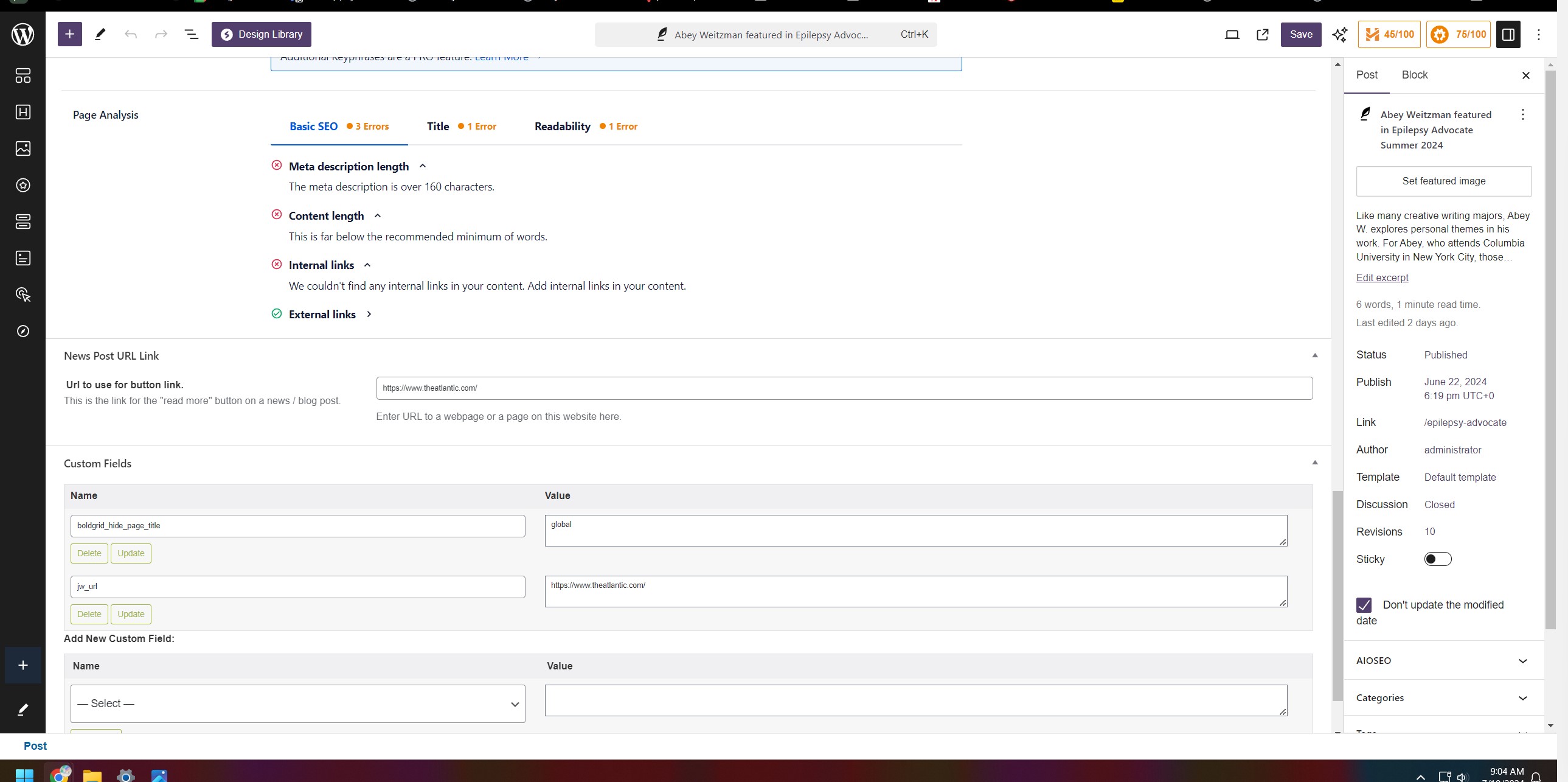The height and width of the screenshot is (782, 1568).
Task: Collapse the Custom Fields panel
Action: pyautogui.click(x=1314, y=463)
